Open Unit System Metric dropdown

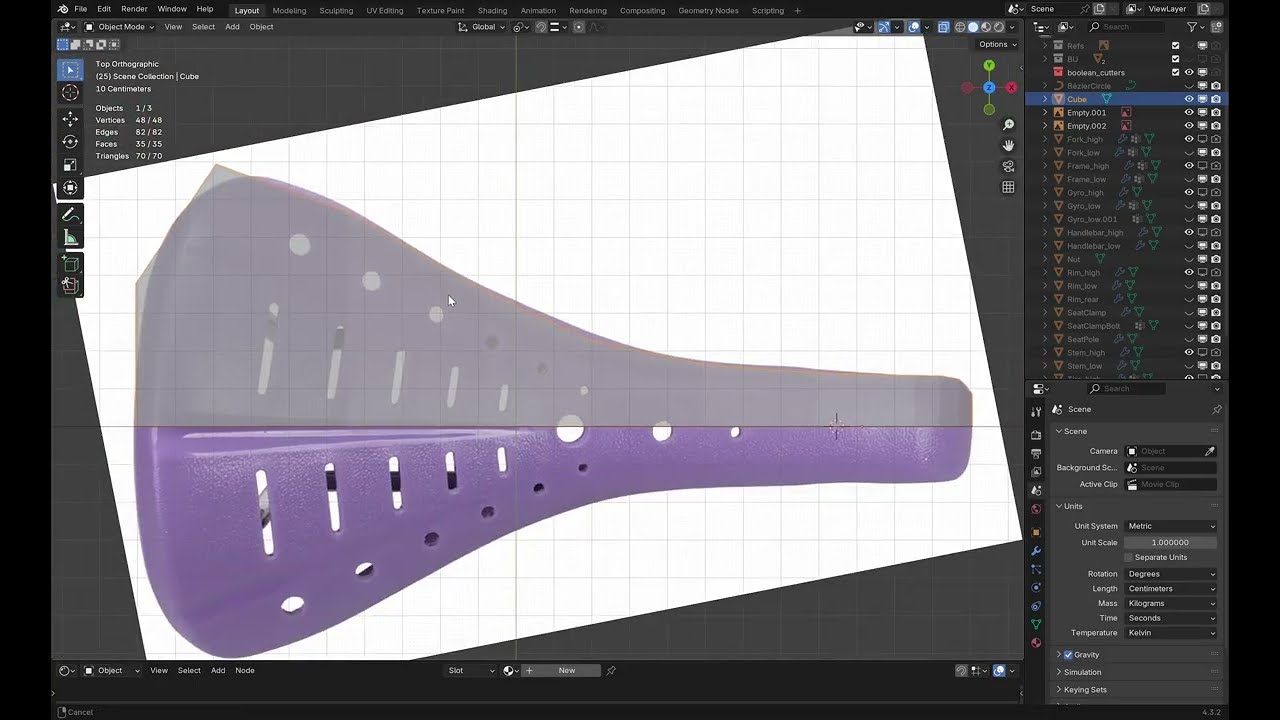(x=1171, y=526)
